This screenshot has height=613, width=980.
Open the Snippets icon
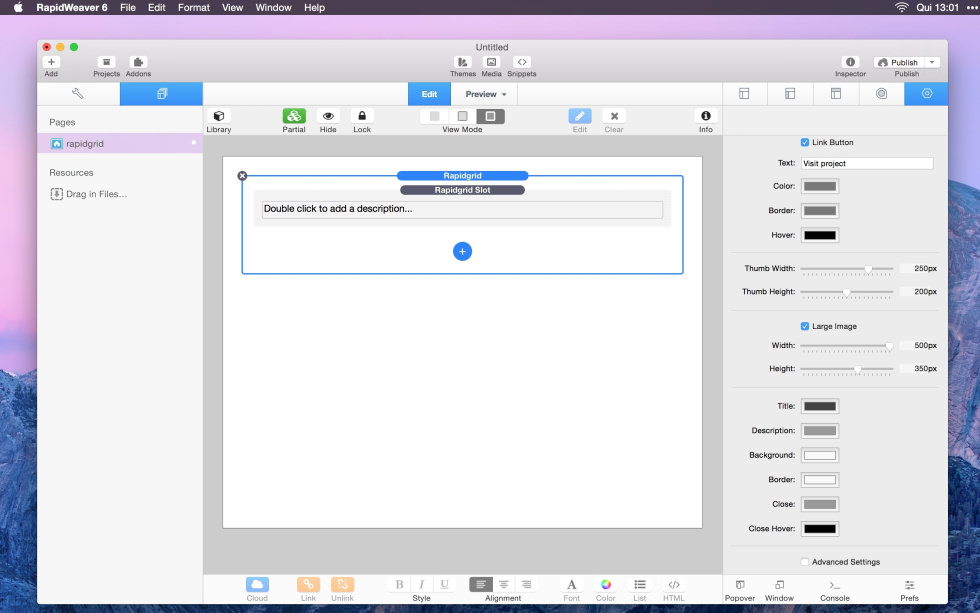[522, 62]
